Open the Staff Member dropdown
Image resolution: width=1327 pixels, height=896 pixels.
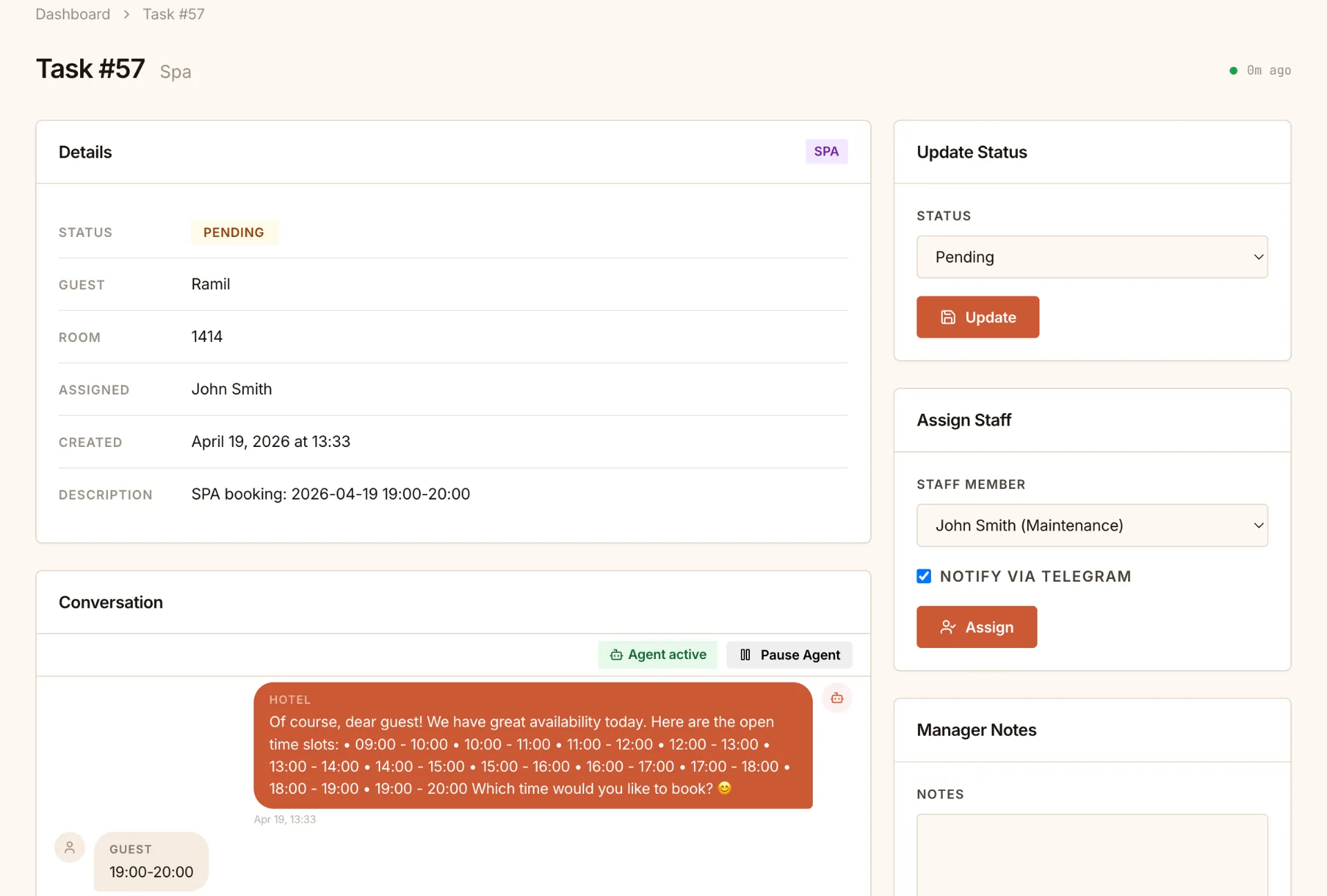click(1078, 526)
